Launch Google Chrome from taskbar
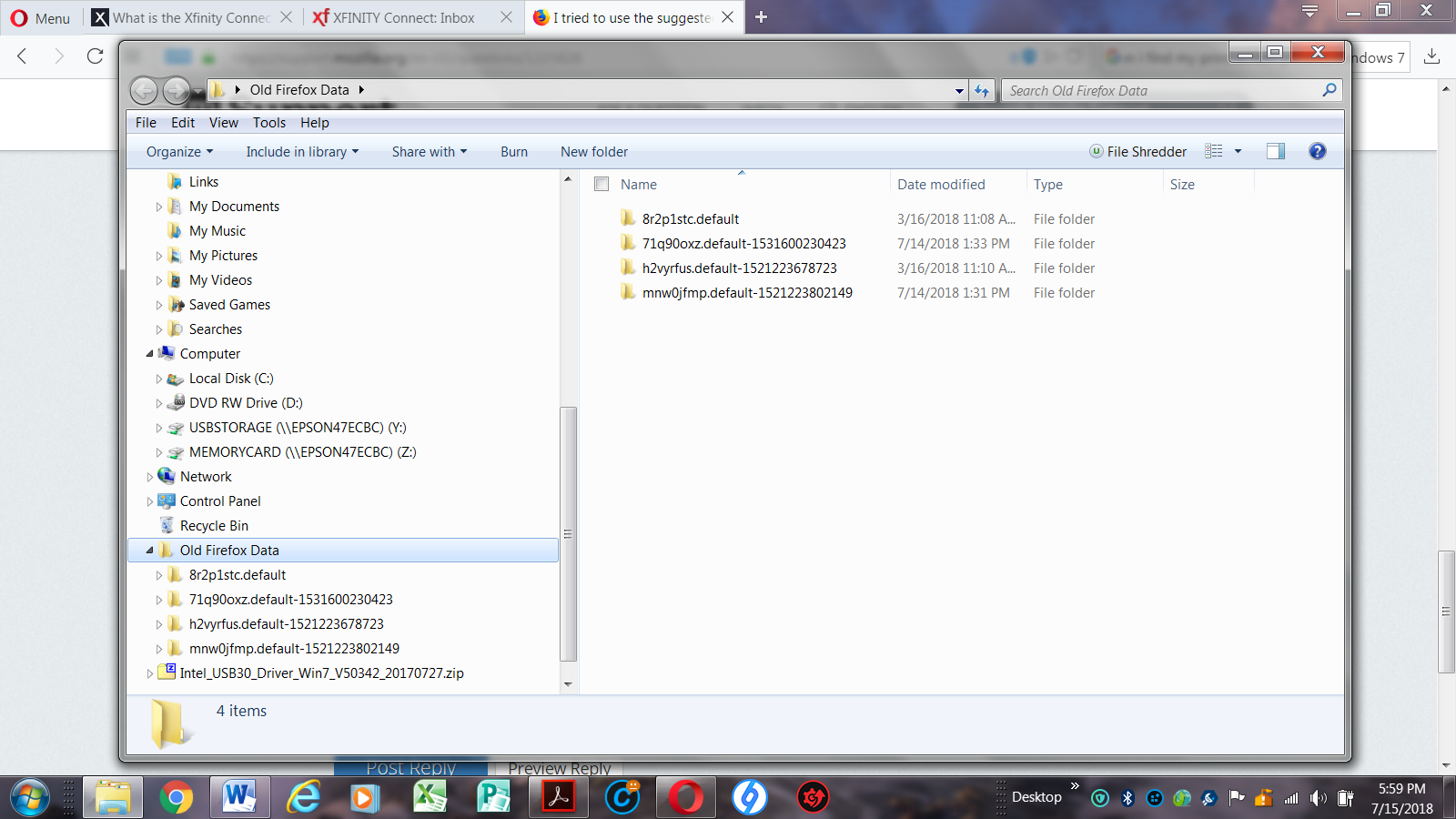 176,798
